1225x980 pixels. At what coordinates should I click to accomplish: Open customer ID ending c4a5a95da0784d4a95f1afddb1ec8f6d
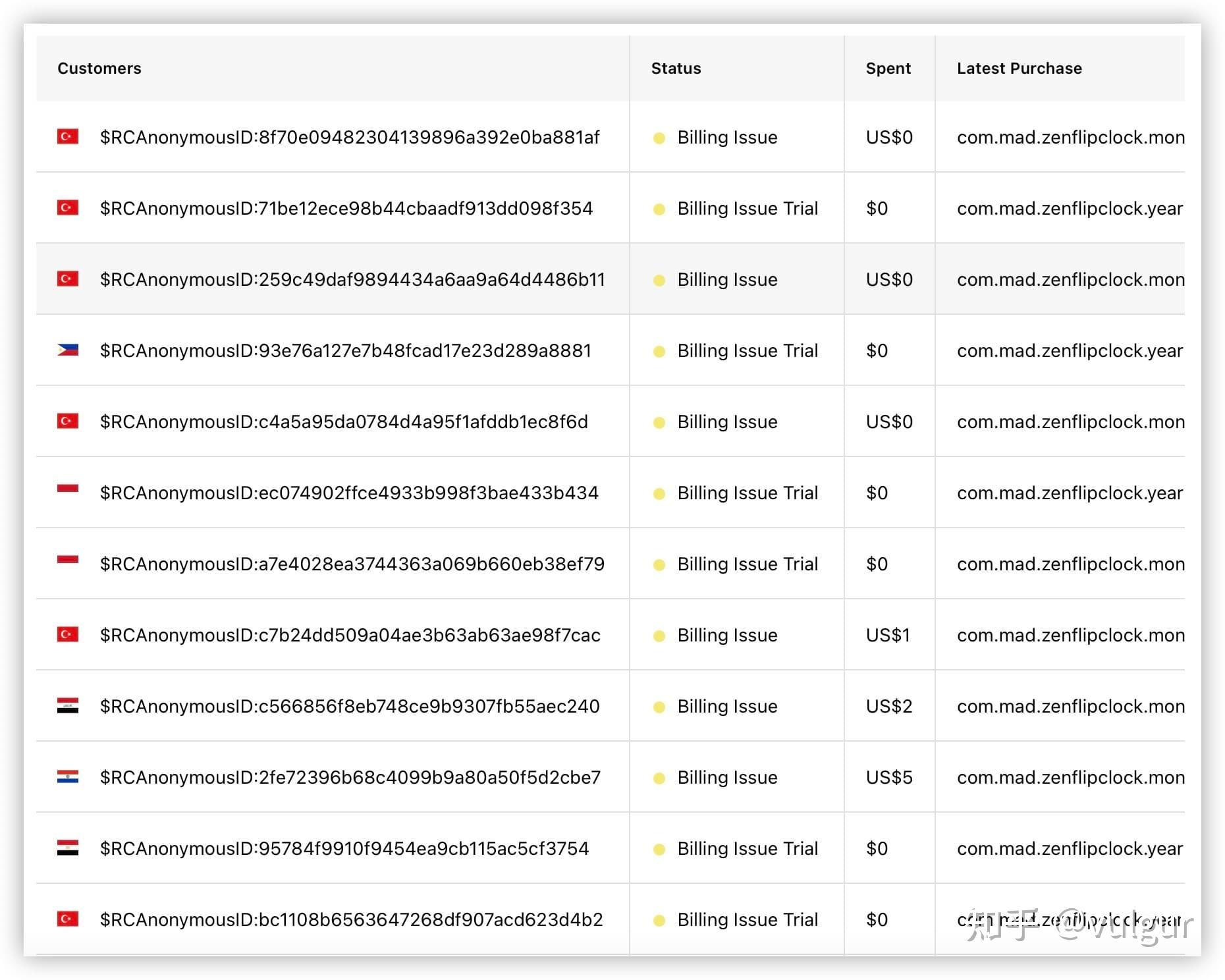tap(343, 422)
